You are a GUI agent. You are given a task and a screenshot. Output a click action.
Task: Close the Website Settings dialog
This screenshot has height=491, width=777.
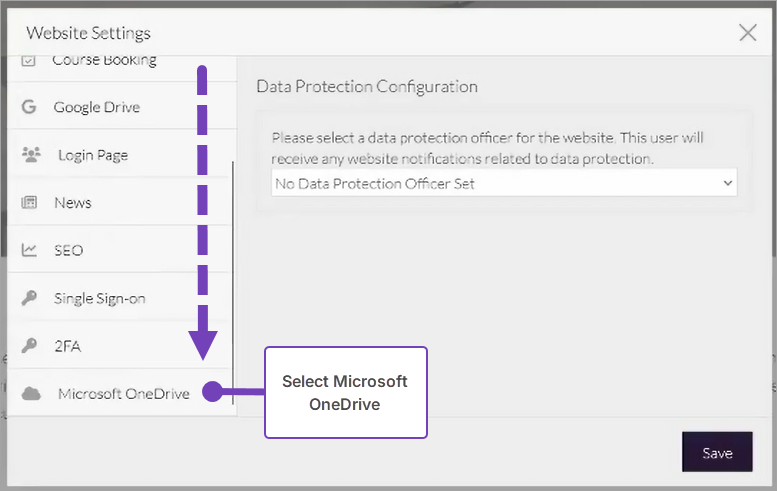[x=747, y=33]
